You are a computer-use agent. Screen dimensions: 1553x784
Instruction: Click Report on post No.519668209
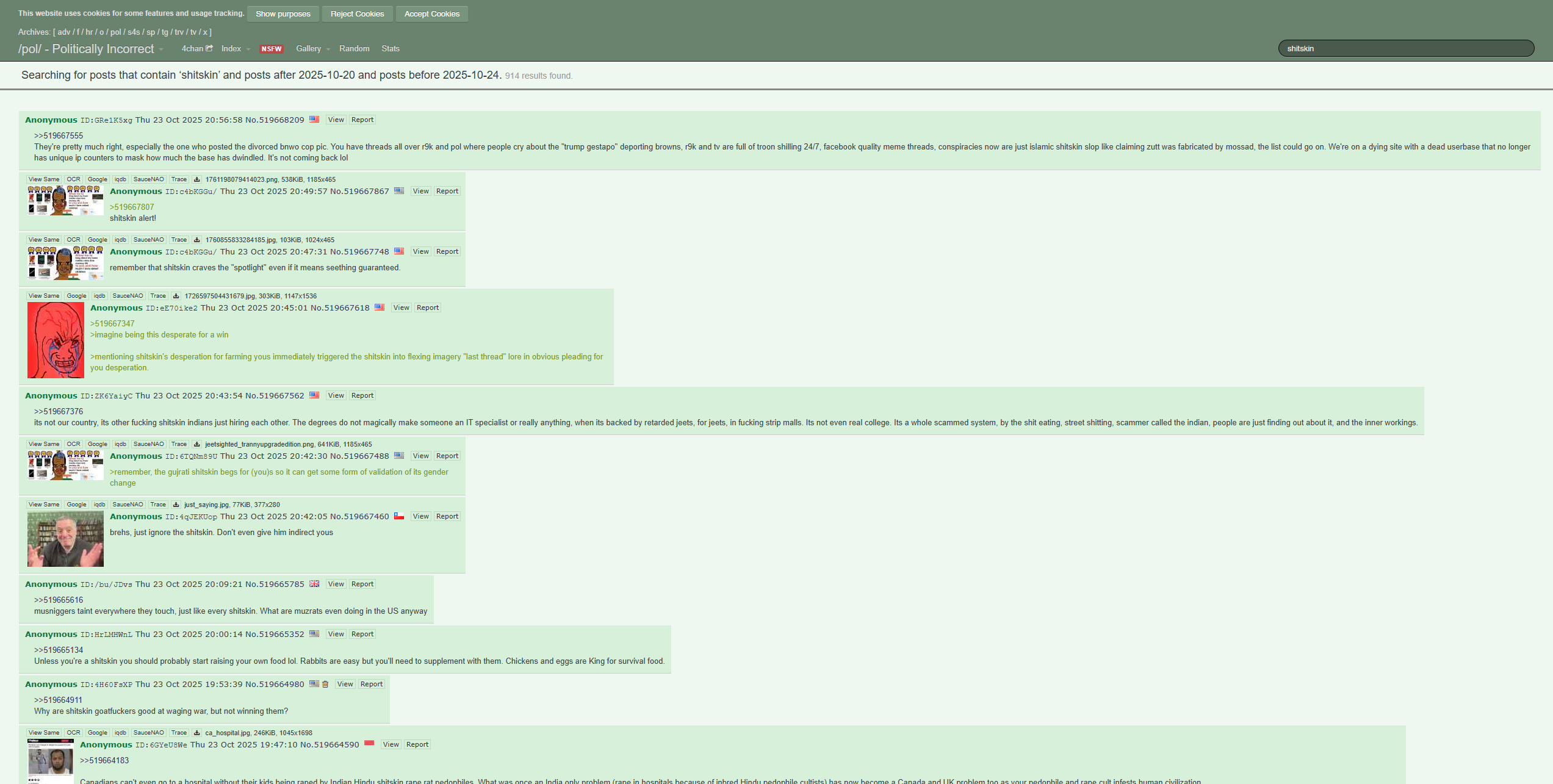pyautogui.click(x=362, y=120)
